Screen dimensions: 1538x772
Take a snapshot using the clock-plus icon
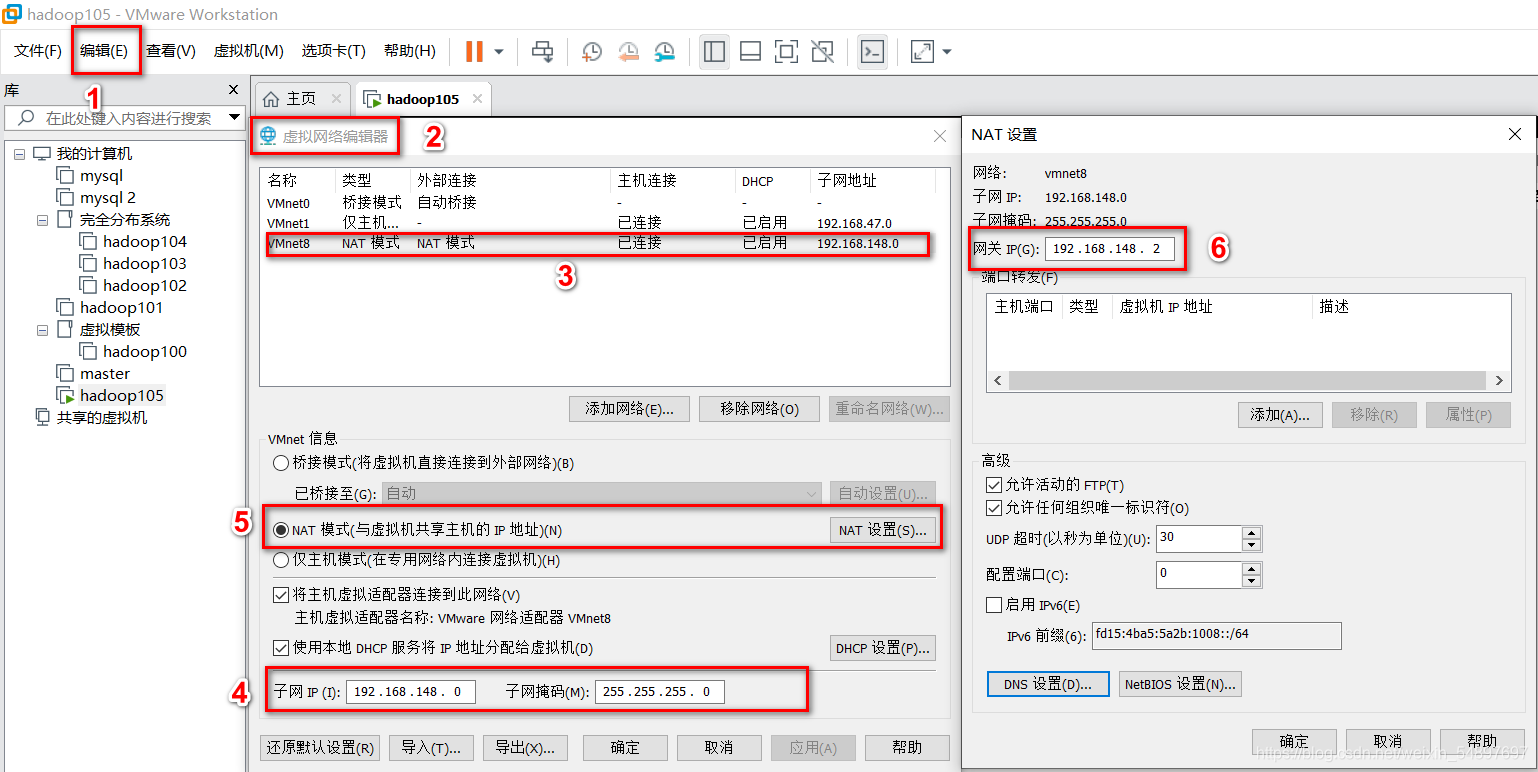click(592, 51)
